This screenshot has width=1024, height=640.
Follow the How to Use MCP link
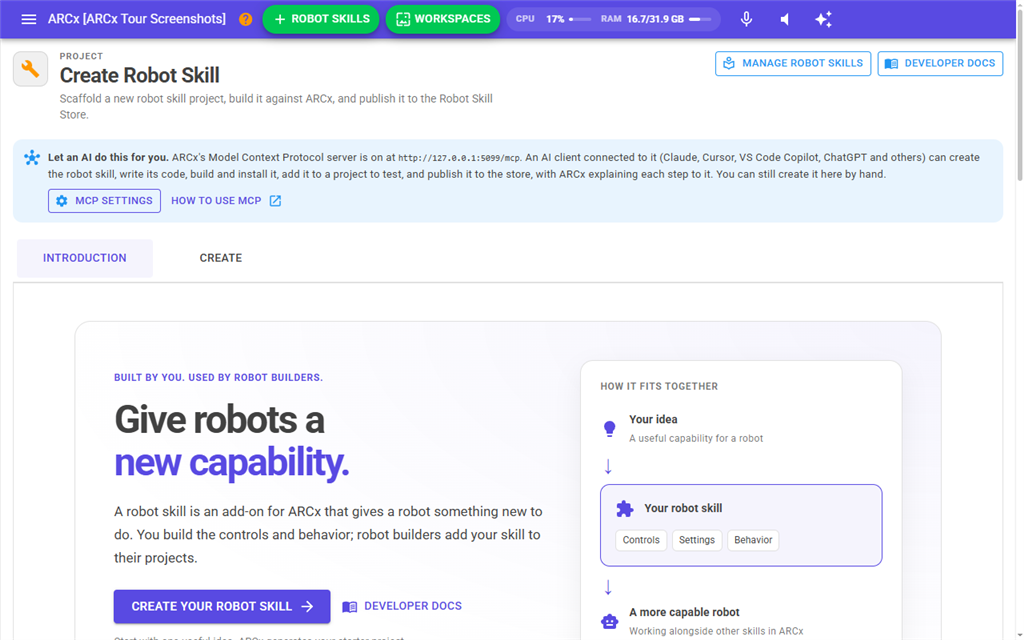[x=226, y=201]
